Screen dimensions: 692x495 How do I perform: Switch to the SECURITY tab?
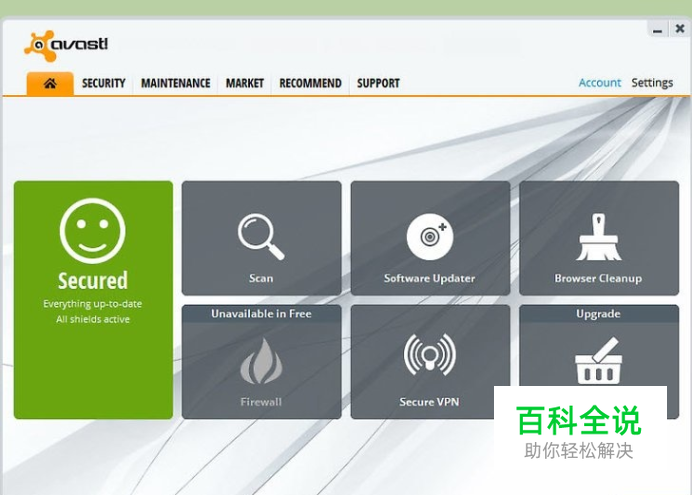pyautogui.click(x=104, y=83)
